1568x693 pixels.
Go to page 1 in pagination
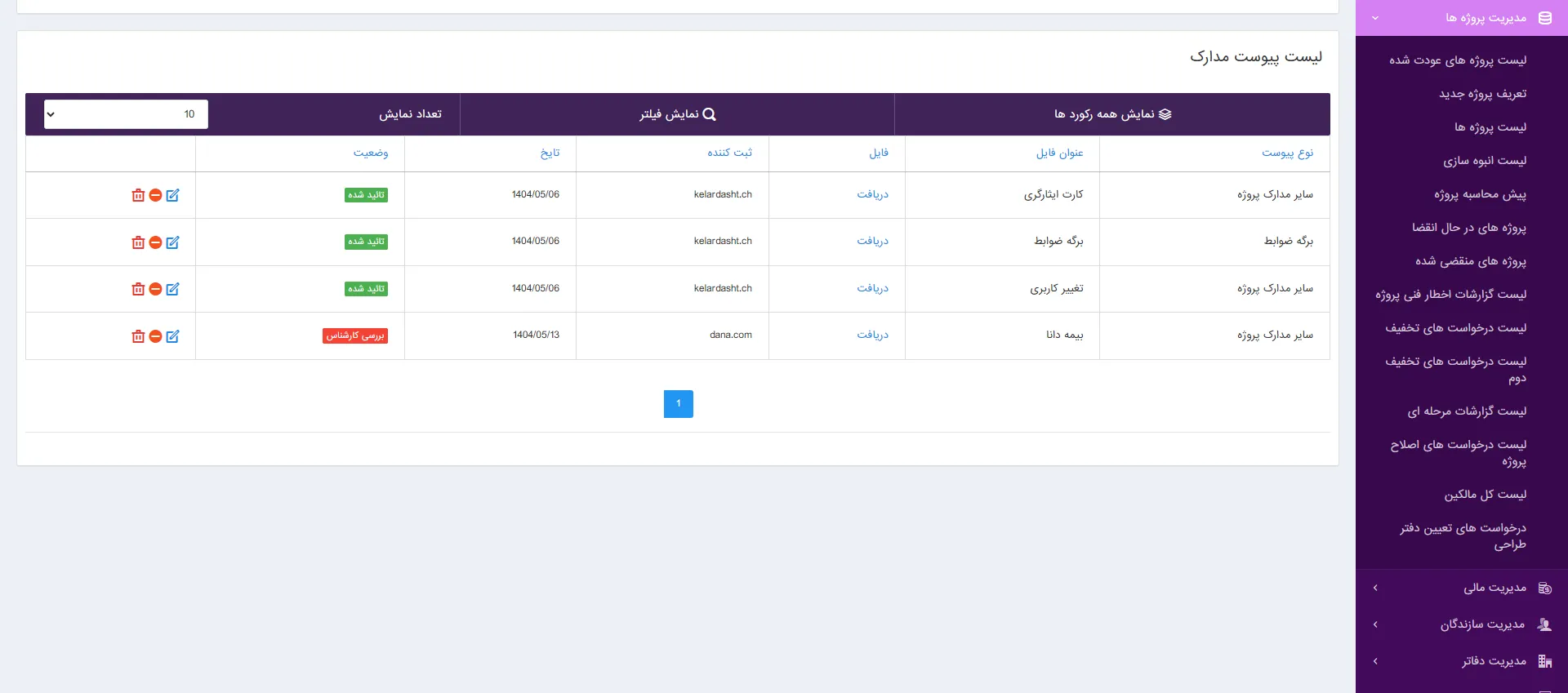(x=678, y=404)
